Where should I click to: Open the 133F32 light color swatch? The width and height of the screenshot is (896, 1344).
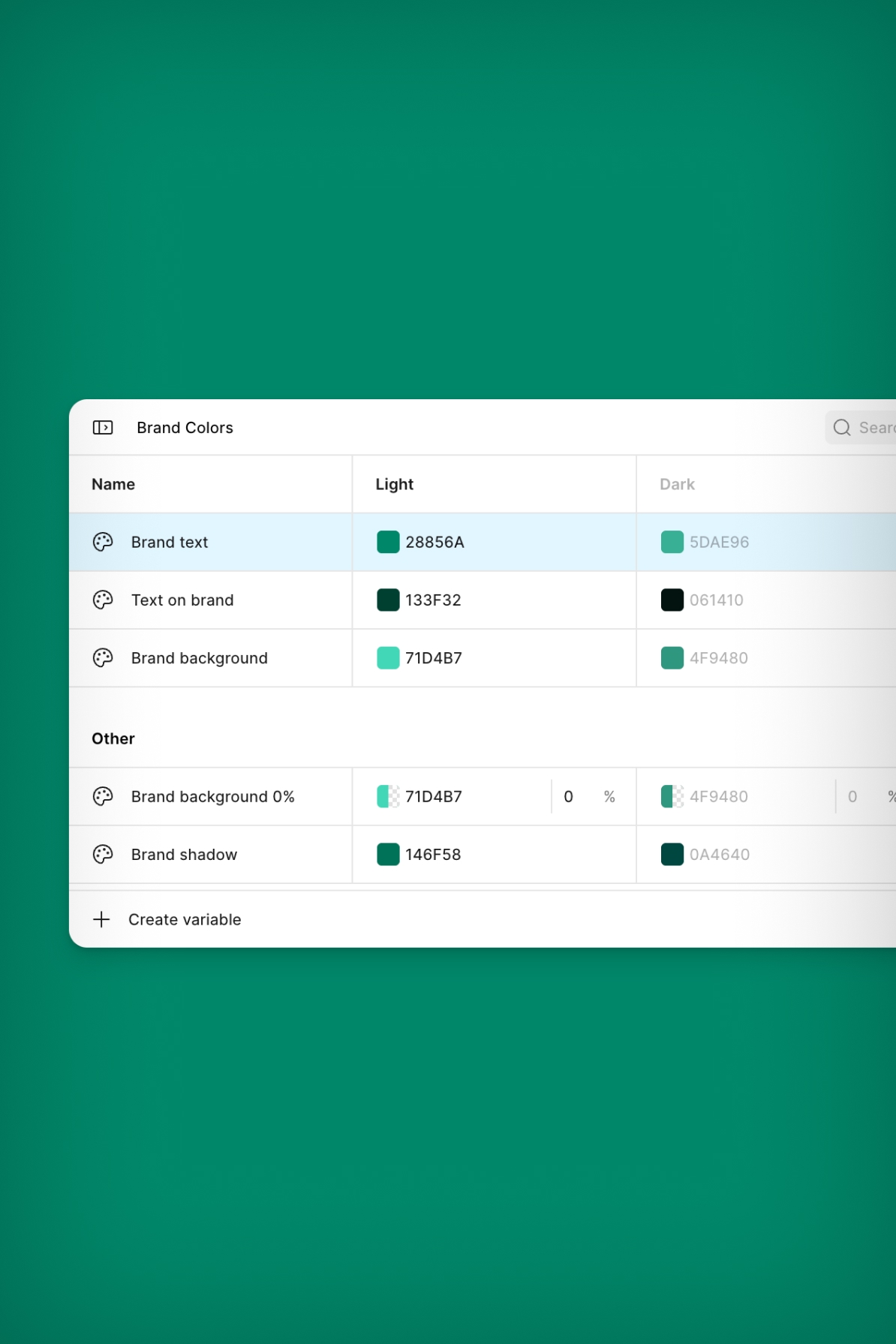point(388,600)
